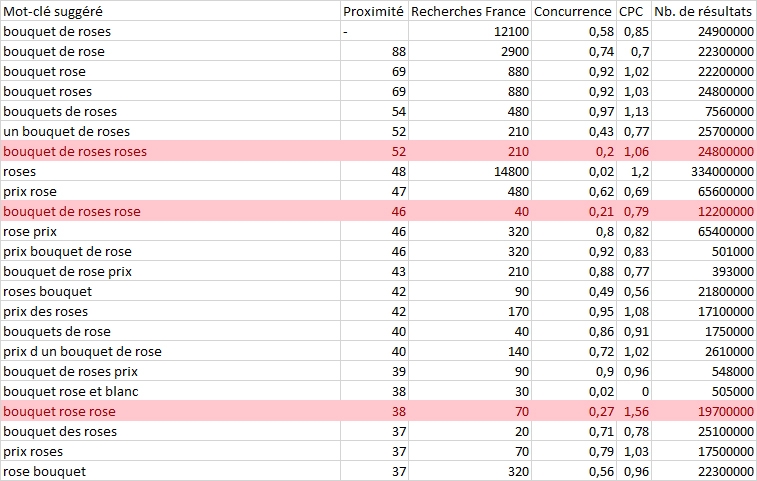The height and width of the screenshot is (481, 757).
Task: Select the "CPC" header cell
Action: pyautogui.click(x=634, y=11)
